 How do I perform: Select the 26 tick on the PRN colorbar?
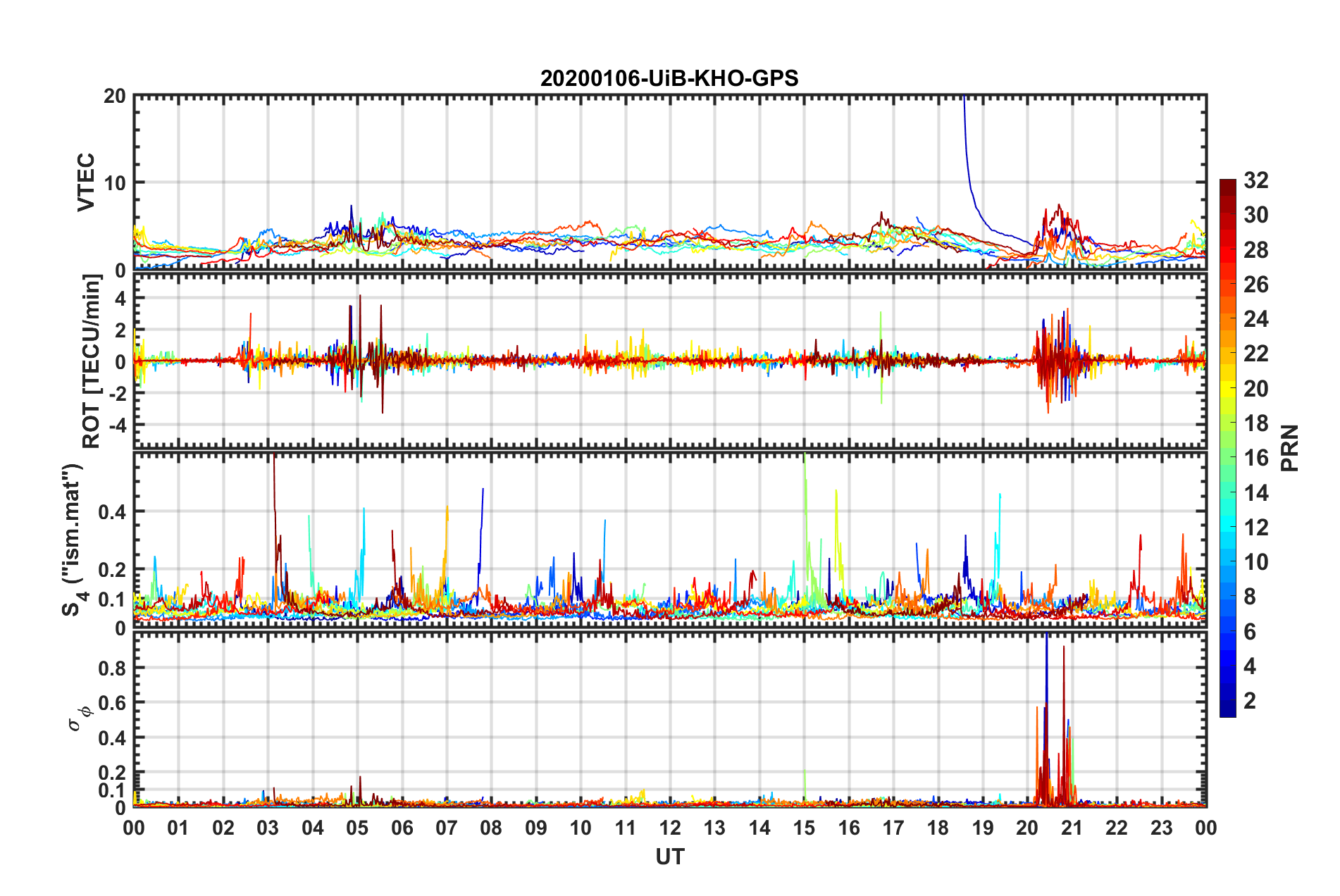pos(1256,285)
